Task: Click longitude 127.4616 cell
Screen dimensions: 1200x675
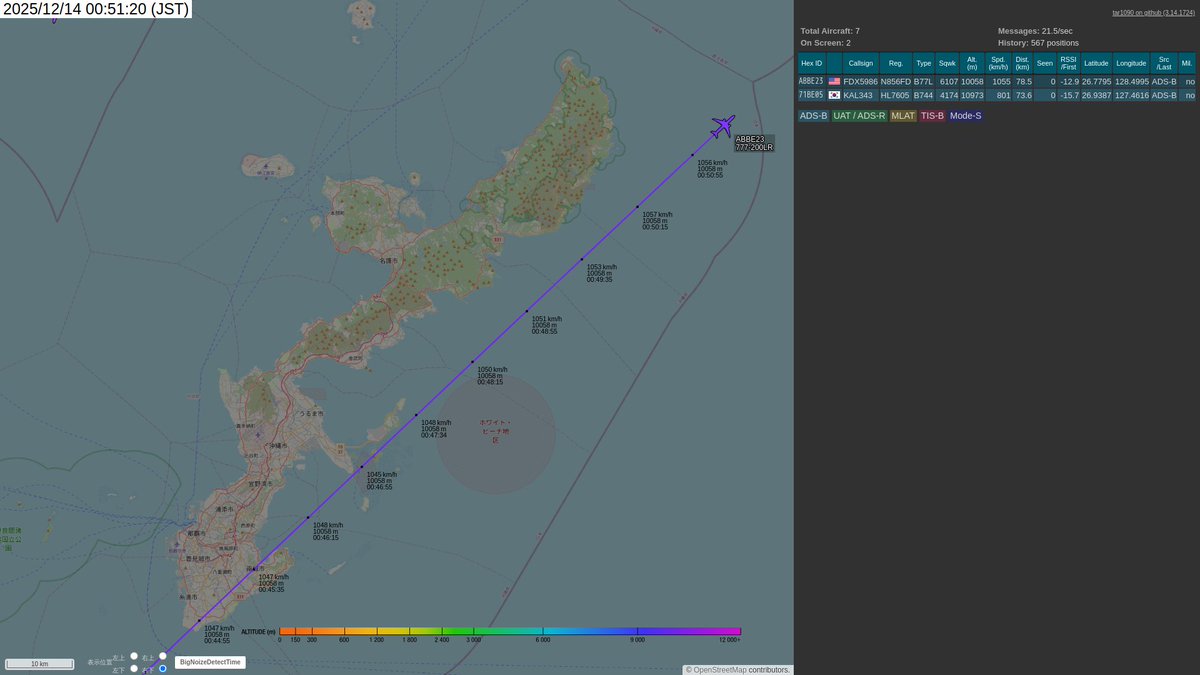Action: pyautogui.click(x=1131, y=95)
